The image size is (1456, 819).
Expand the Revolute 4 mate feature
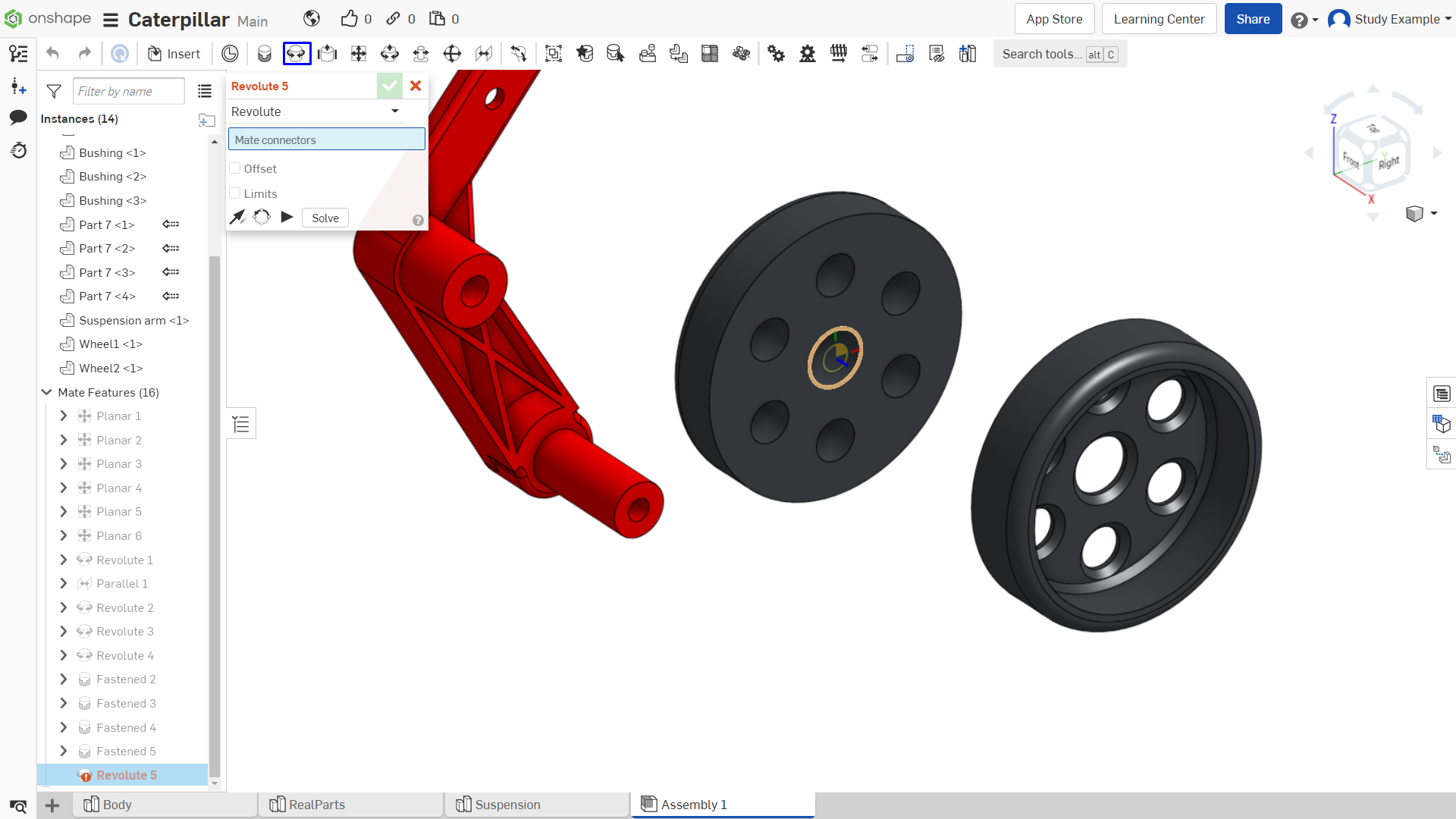[64, 655]
